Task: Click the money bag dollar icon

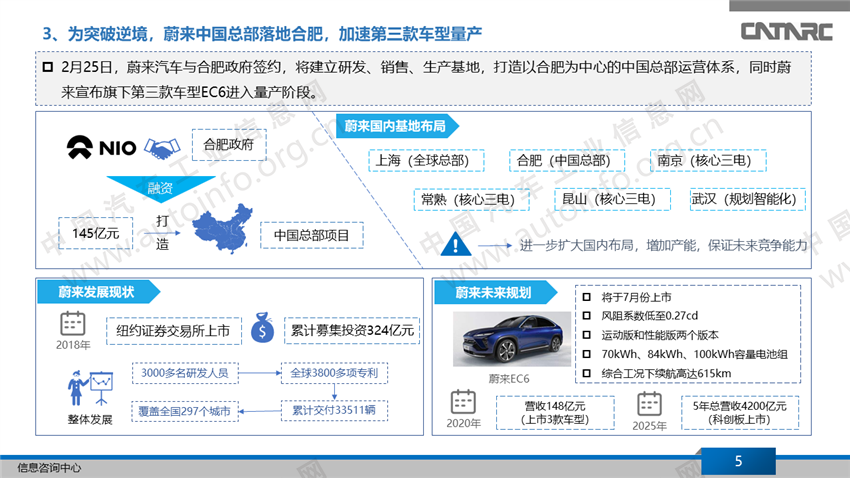Action: click(262, 327)
